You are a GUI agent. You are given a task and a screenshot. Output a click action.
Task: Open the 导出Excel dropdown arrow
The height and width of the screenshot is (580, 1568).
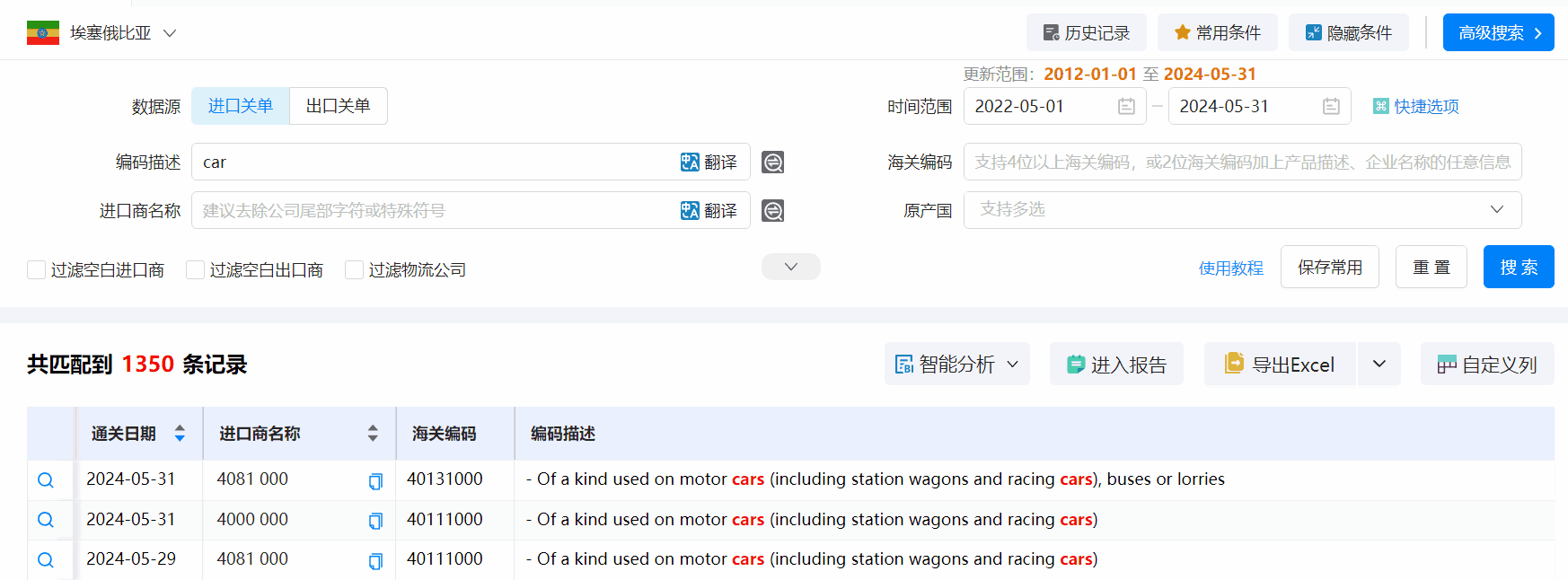pos(1379,365)
